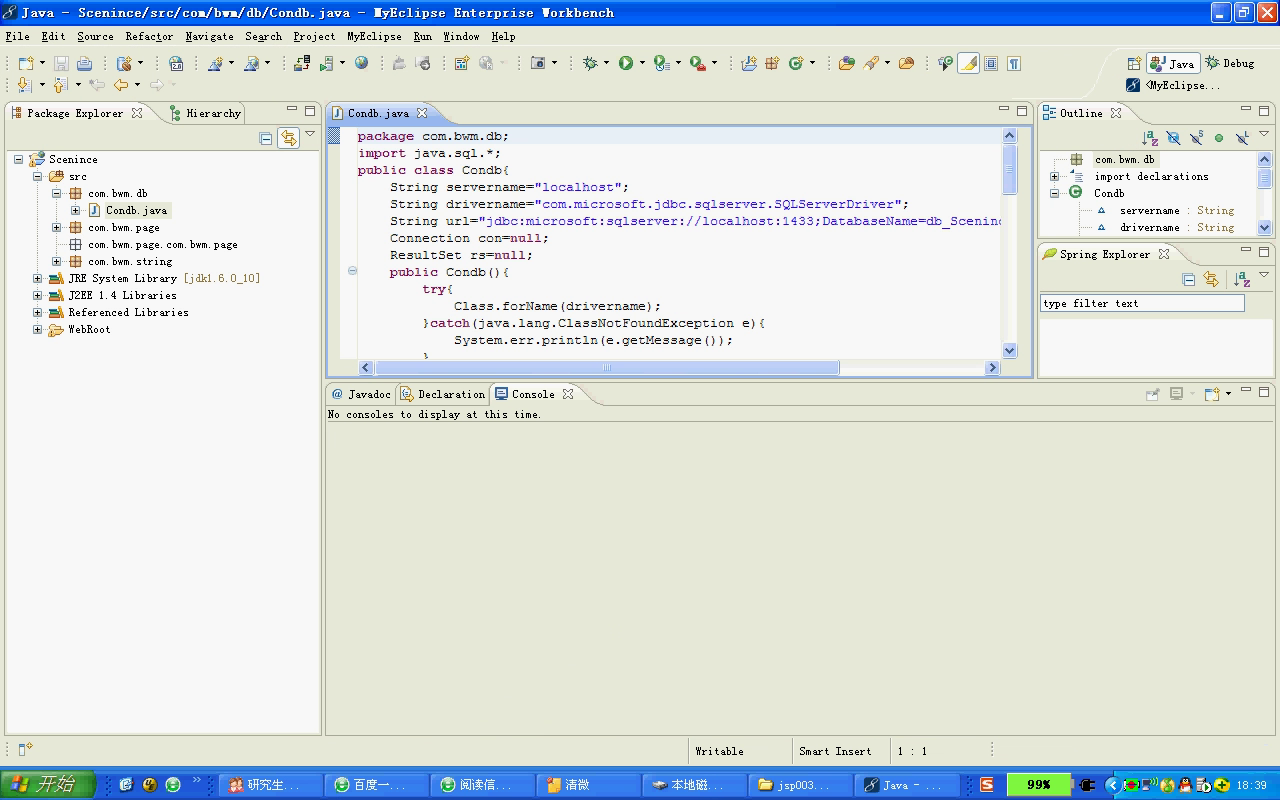
Task: Switch to the Debug perspective
Action: 1230,63
